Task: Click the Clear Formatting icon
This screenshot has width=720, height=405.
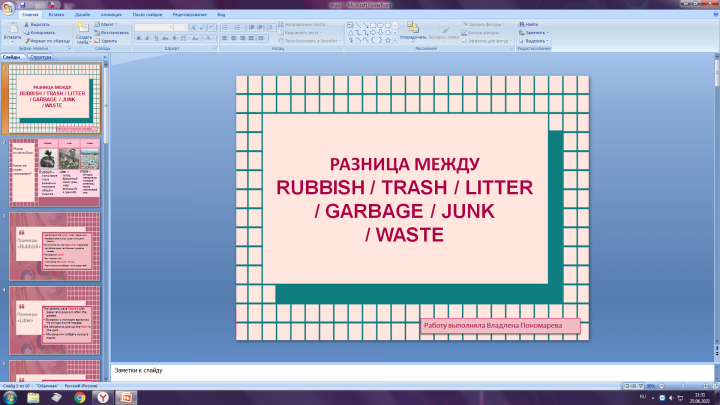Action: 212,28
